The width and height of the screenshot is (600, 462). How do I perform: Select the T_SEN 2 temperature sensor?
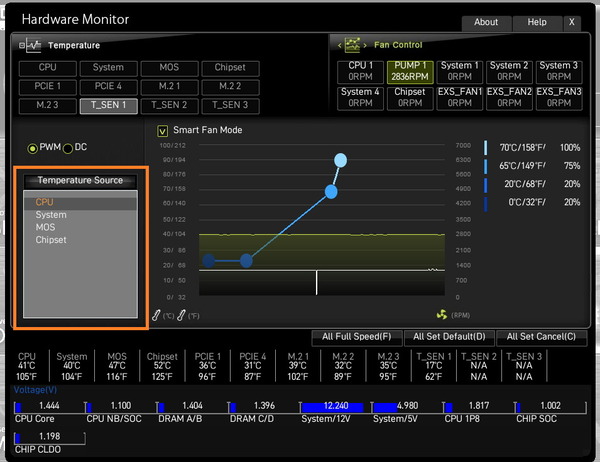tap(168, 104)
